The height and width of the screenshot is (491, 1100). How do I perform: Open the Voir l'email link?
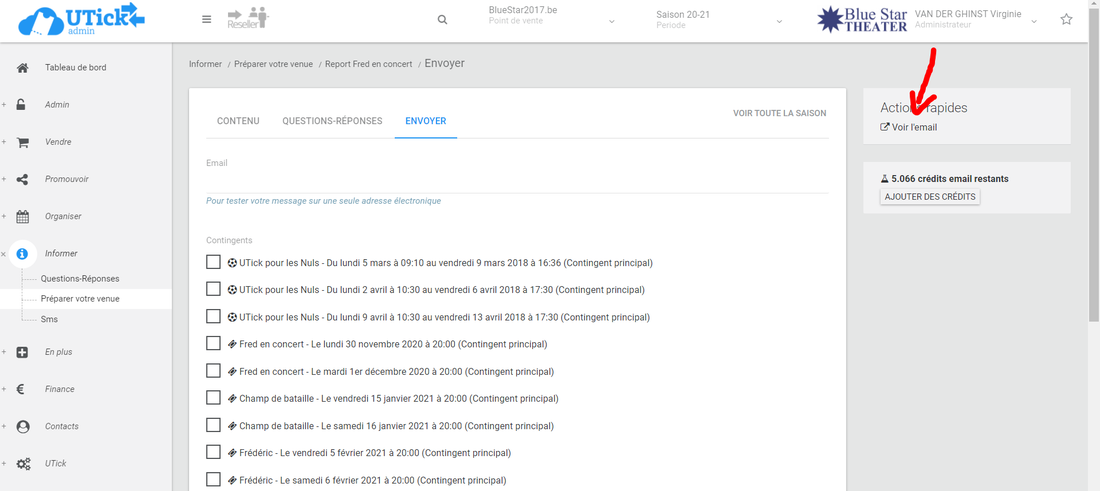click(913, 127)
